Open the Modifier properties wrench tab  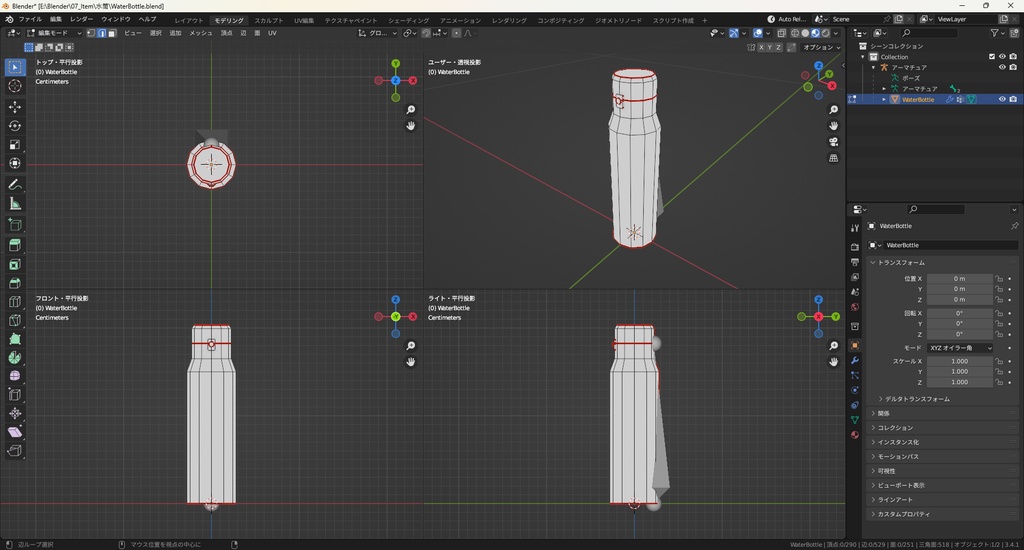[855, 359]
